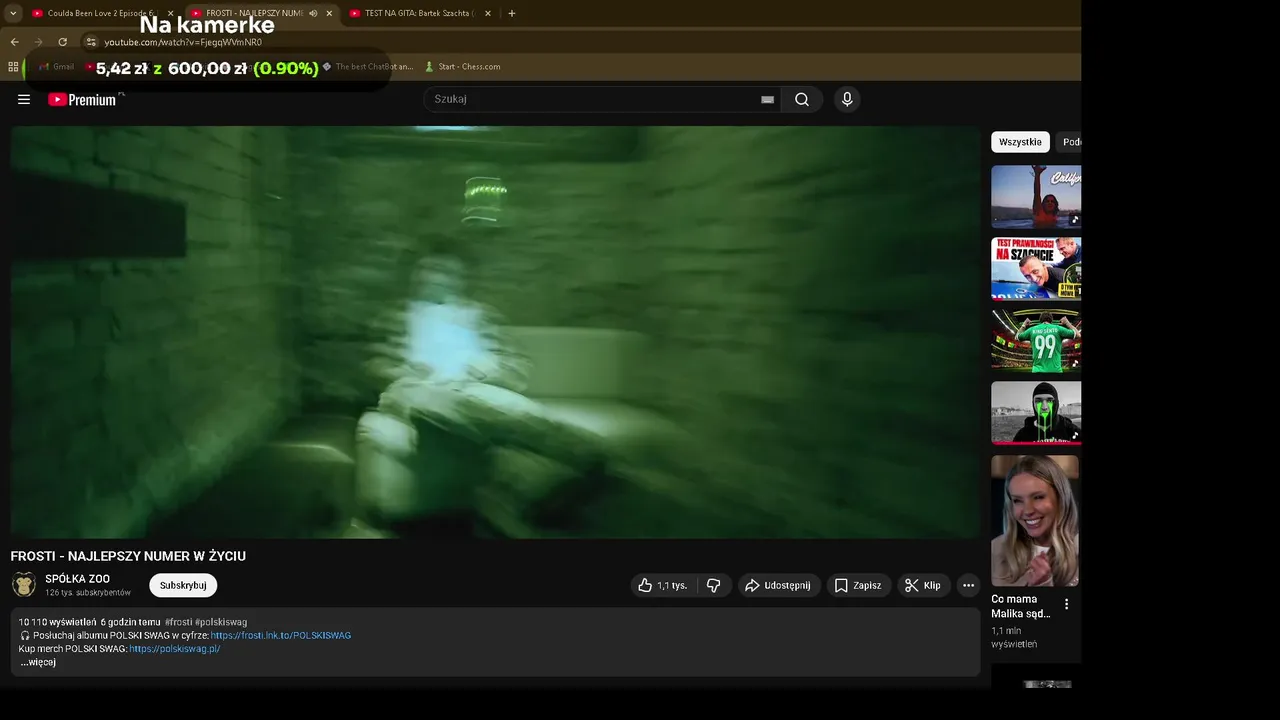Open the Gmail bookmark

coord(57,67)
